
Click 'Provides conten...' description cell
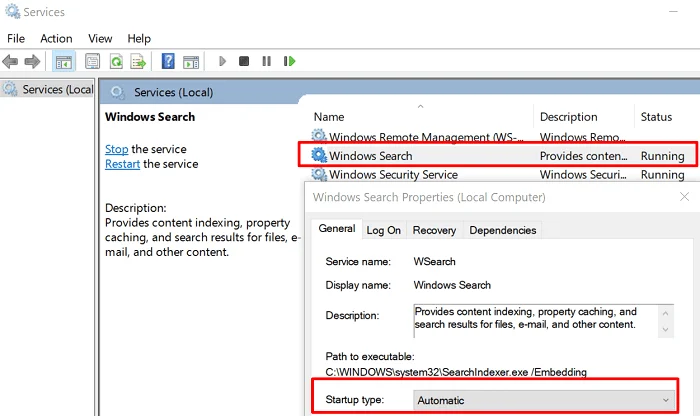[583, 156]
